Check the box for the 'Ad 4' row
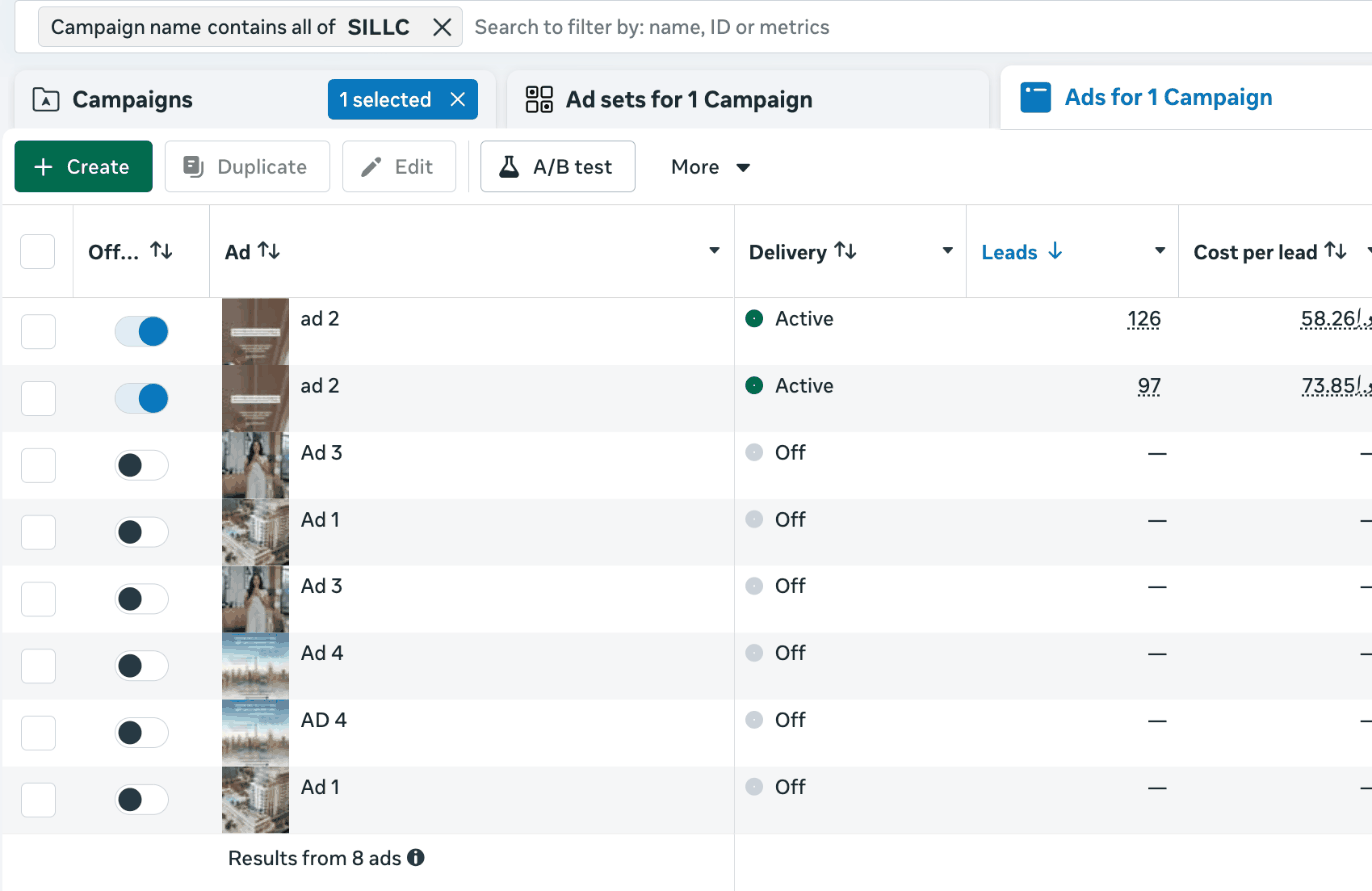Image resolution: width=1372 pixels, height=891 pixels. 38,666
